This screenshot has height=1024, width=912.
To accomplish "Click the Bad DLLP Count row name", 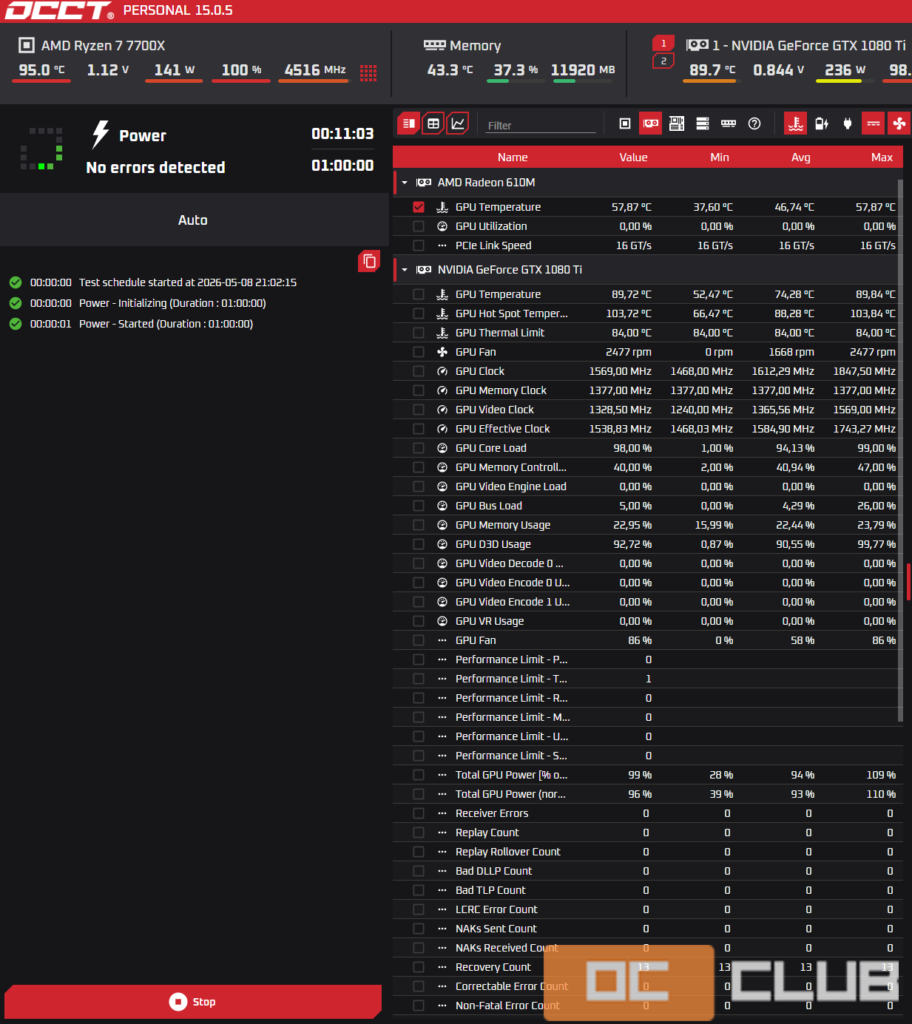I will click(493, 871).
